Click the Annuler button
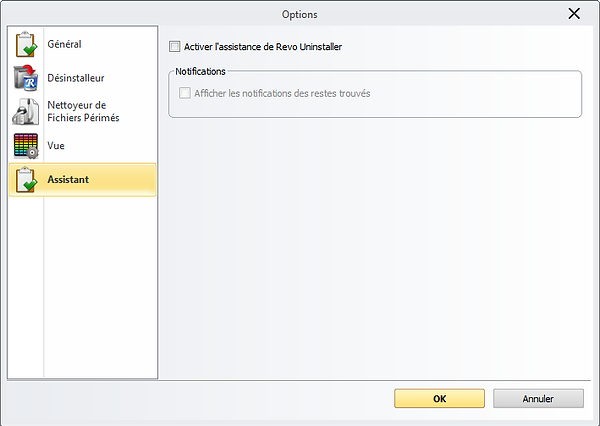The image size is (600, 426). pyautogui.click(x=538, y=398)
